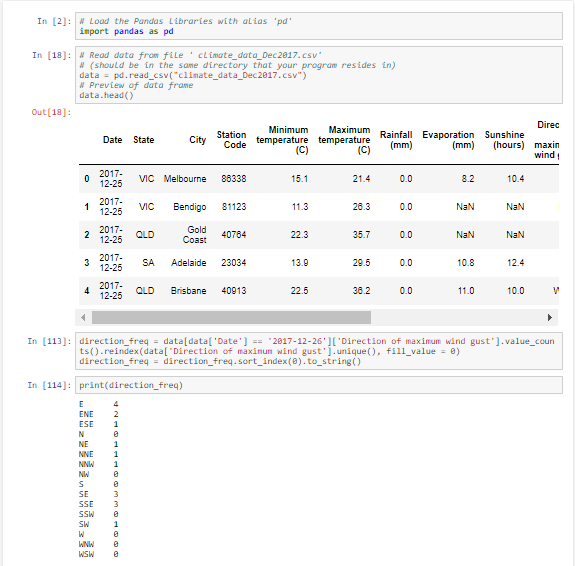Click the Bendigo evaporation NaN cell
The width and height of the screenshot is (575, 566).
coord(465,207)
